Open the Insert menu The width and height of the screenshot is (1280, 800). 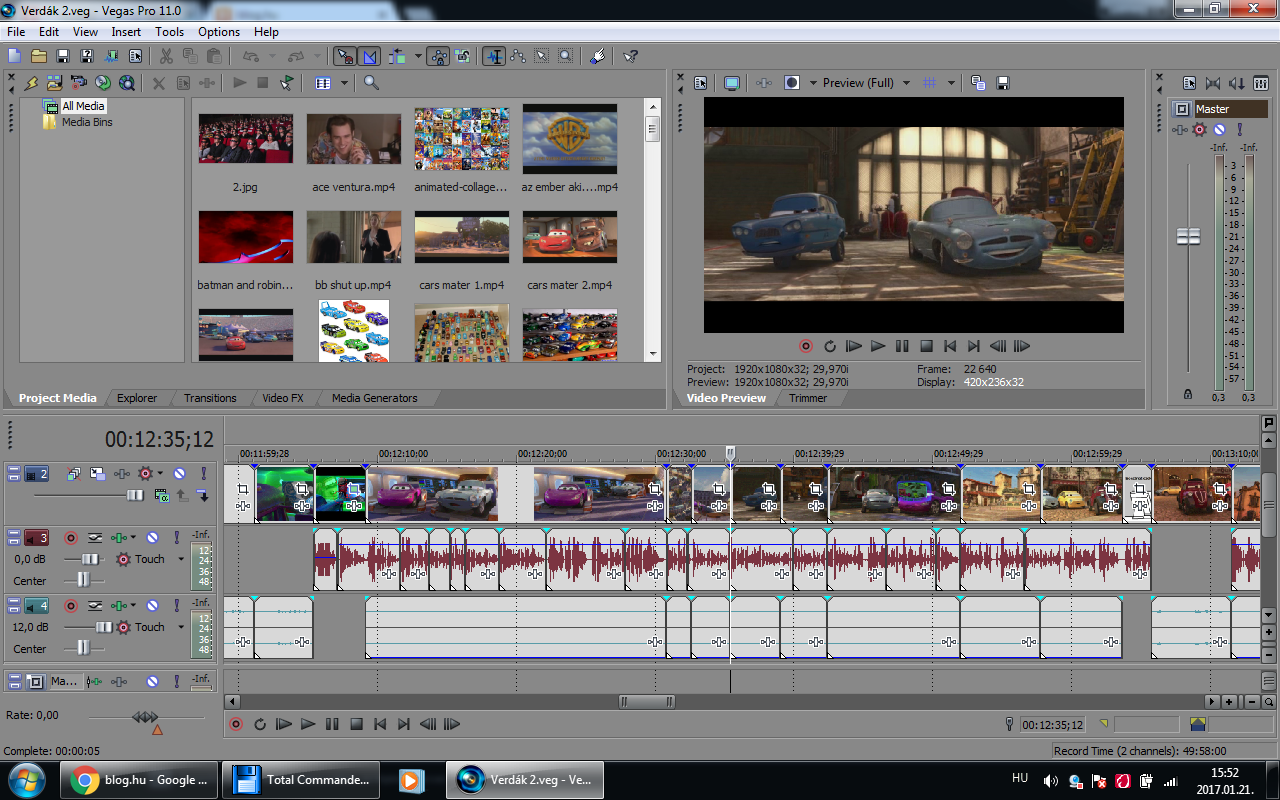pos(126,32)
